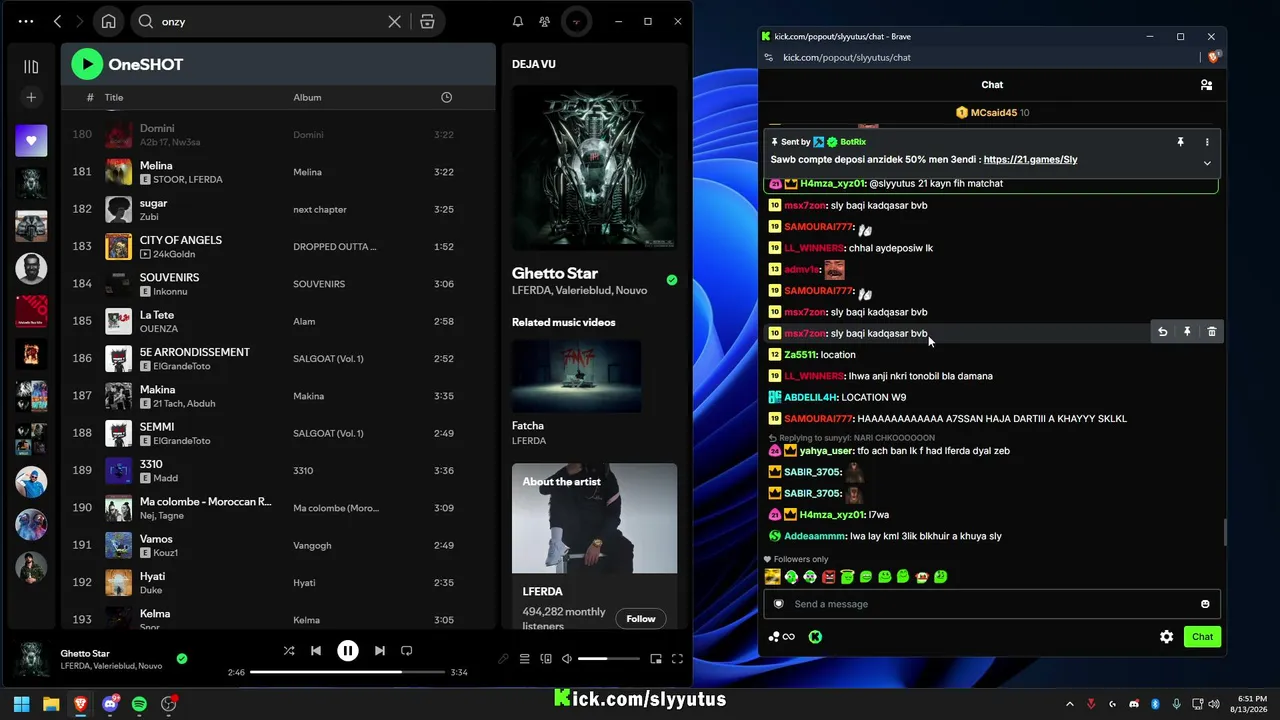Open Connect to a device picker

coord(546,659)
